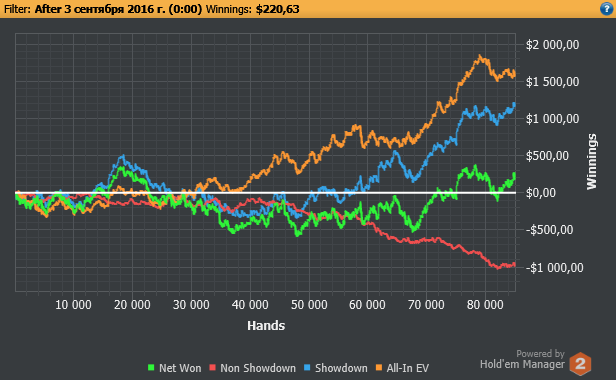Toggle the red Non Showdown legend swatch
616x380 pixels.
[x=213, y=368]
